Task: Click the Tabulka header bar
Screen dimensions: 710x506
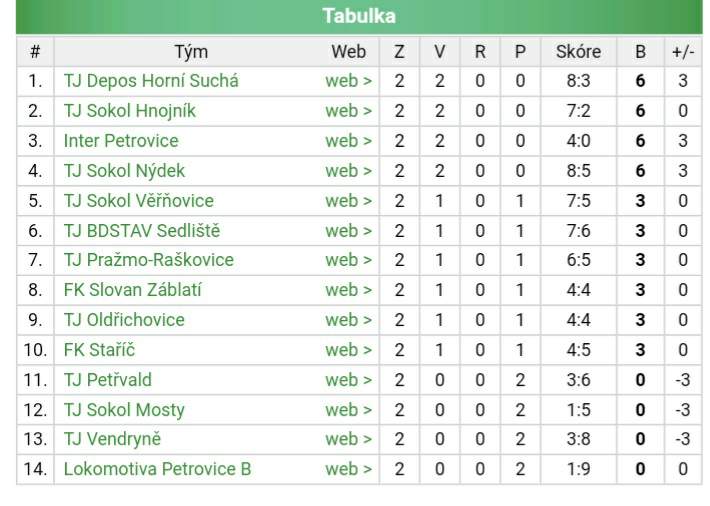Action: pos(358,16)
